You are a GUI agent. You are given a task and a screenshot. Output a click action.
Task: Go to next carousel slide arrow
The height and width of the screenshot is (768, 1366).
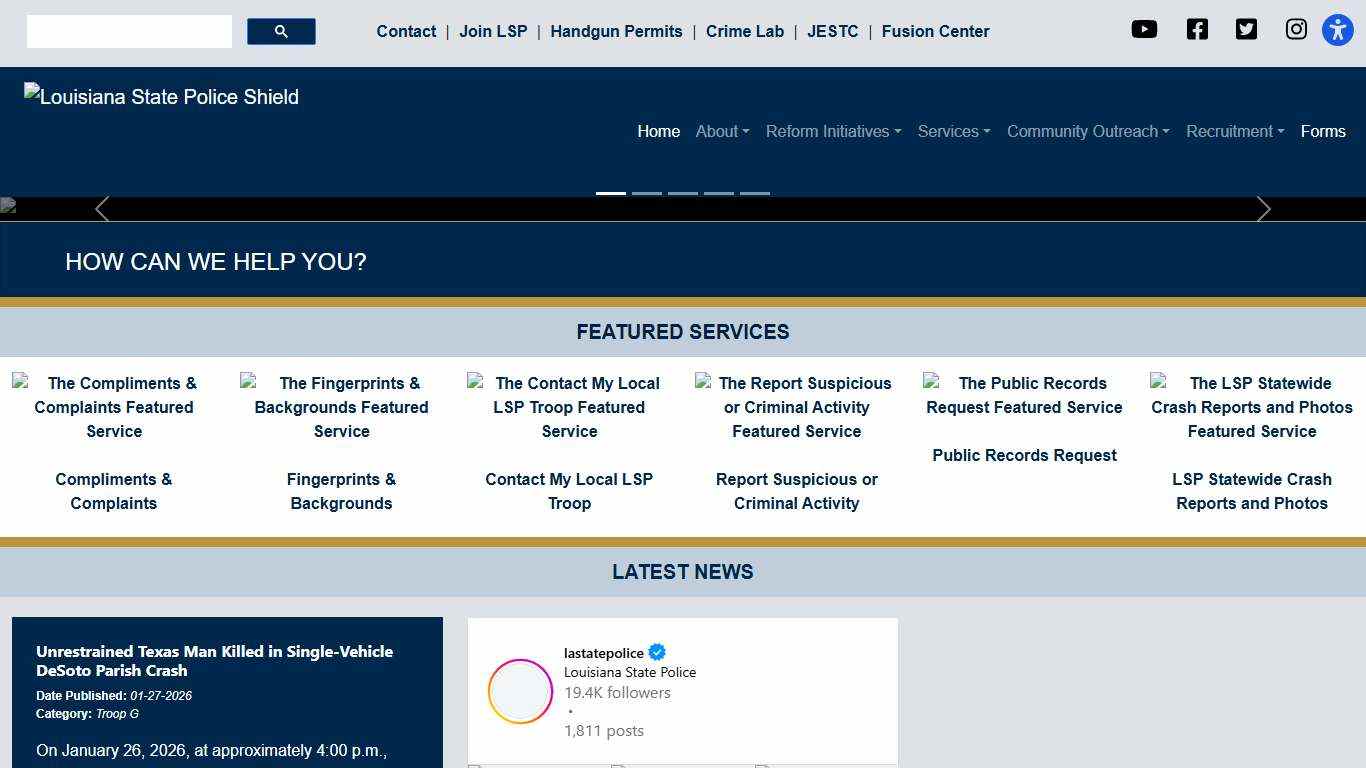pos(1263,209)
